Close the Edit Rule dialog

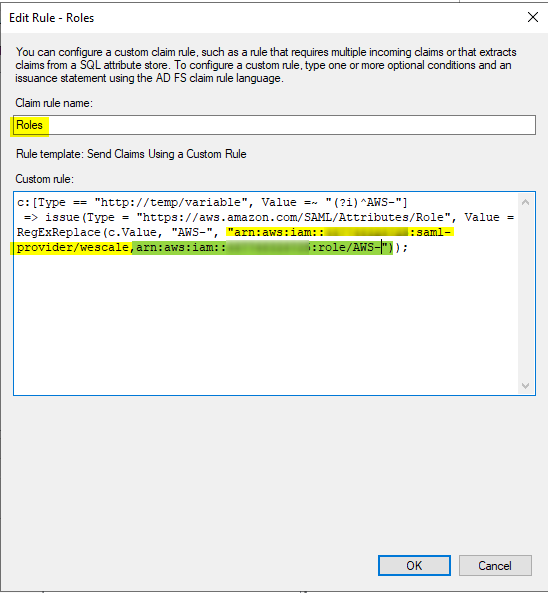pyautogui.click(x=532, y=17)
